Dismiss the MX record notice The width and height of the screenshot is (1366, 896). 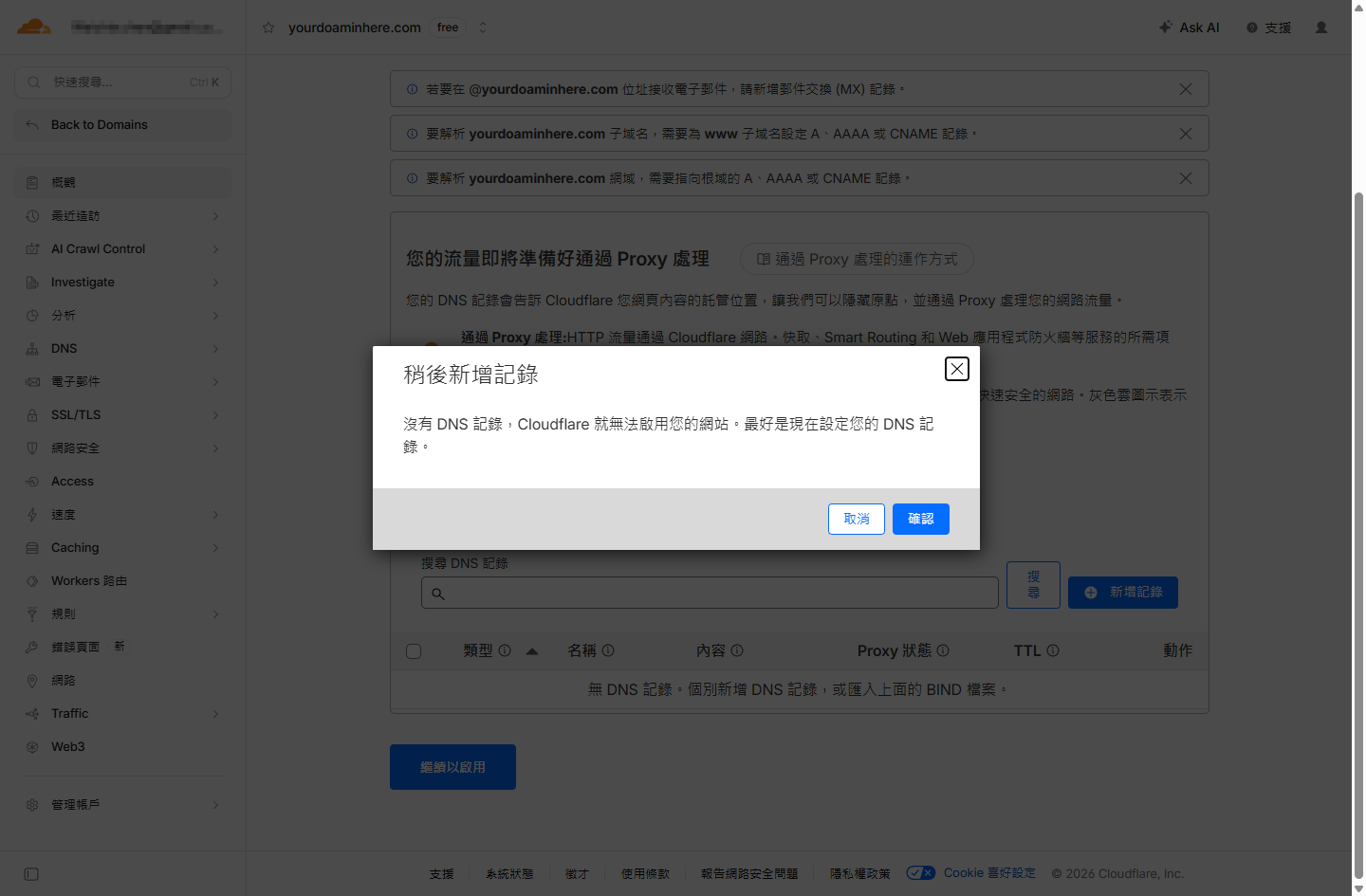[1186, 89]
